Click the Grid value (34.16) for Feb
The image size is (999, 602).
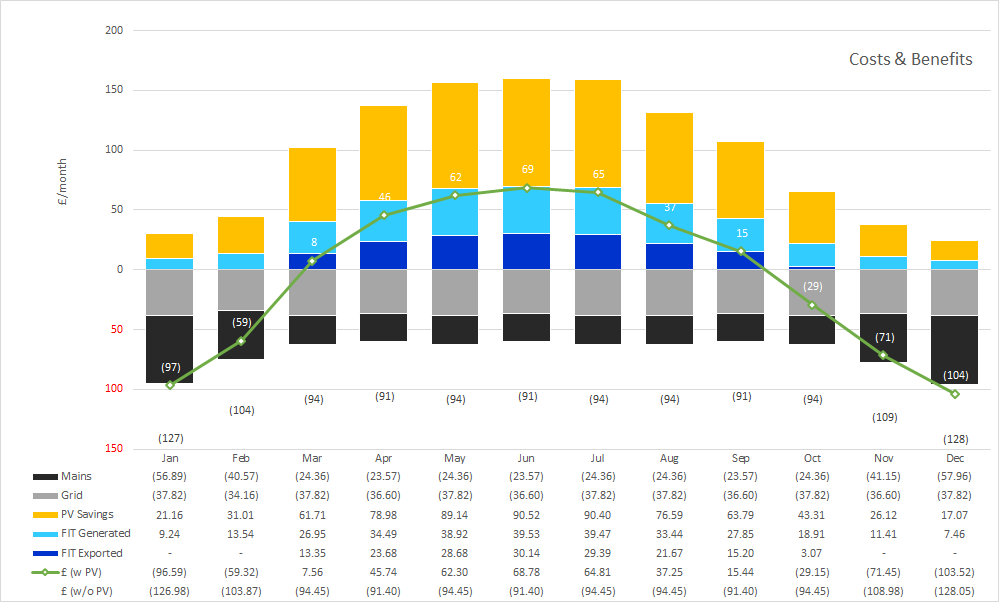241,496
